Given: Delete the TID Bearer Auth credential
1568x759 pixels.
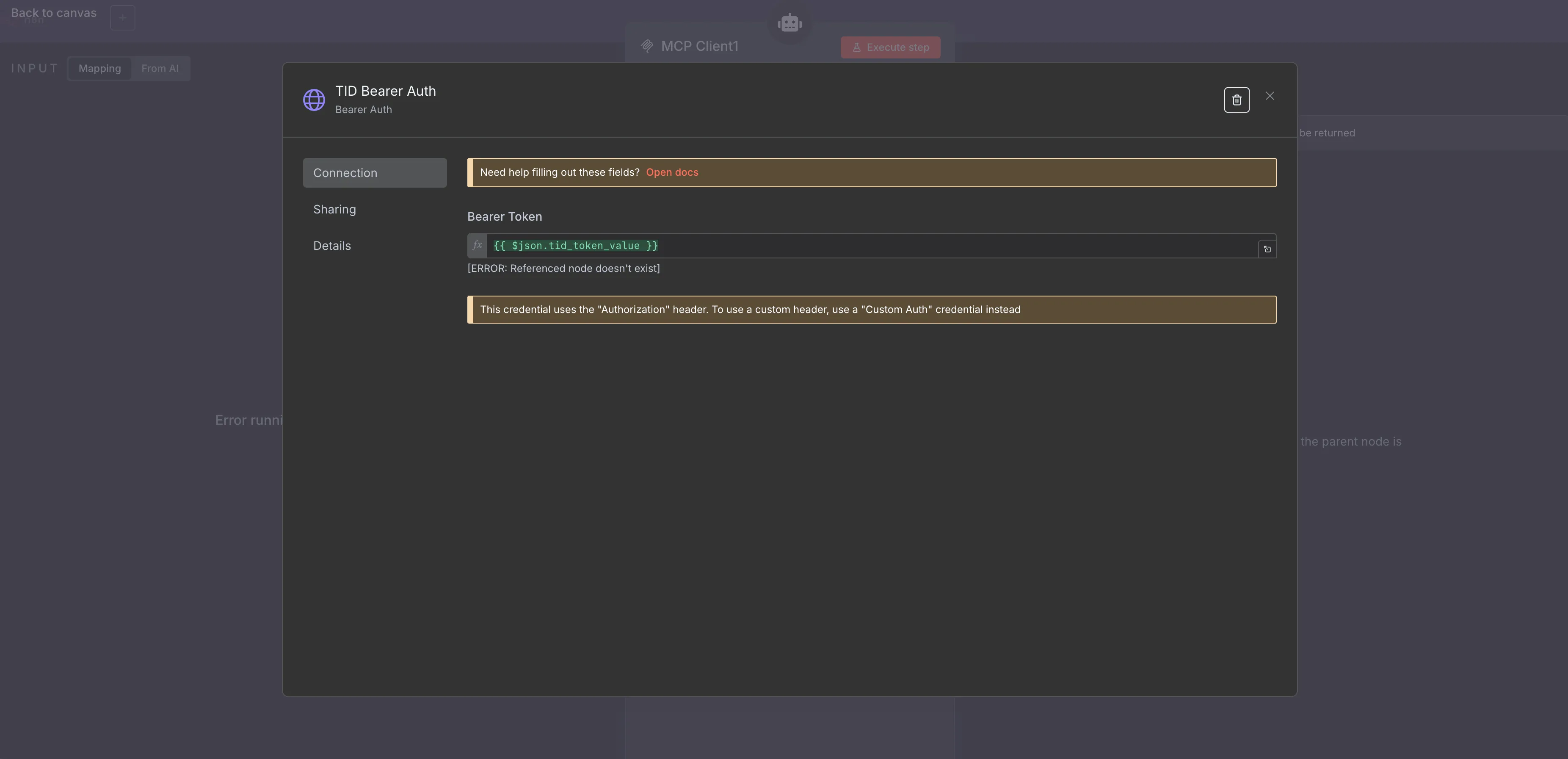Looking at the screenshot, I should click(x=1236, y=100).
